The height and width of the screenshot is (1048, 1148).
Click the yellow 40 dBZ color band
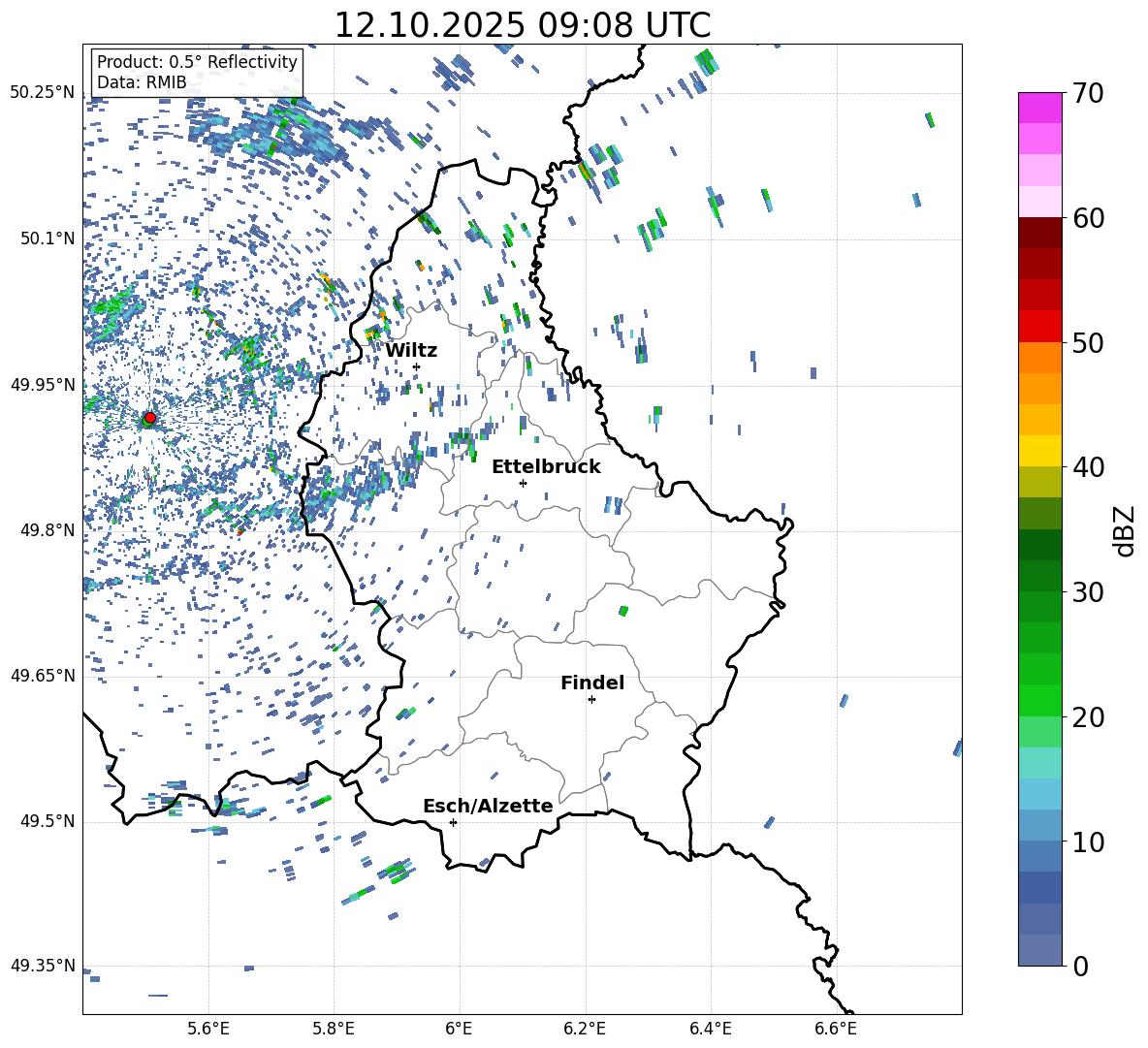1039,451
